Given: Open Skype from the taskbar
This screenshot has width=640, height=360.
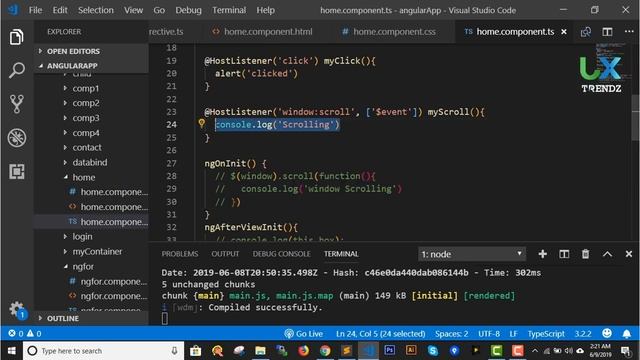Looking at the screenshot, I should [433, 351].
